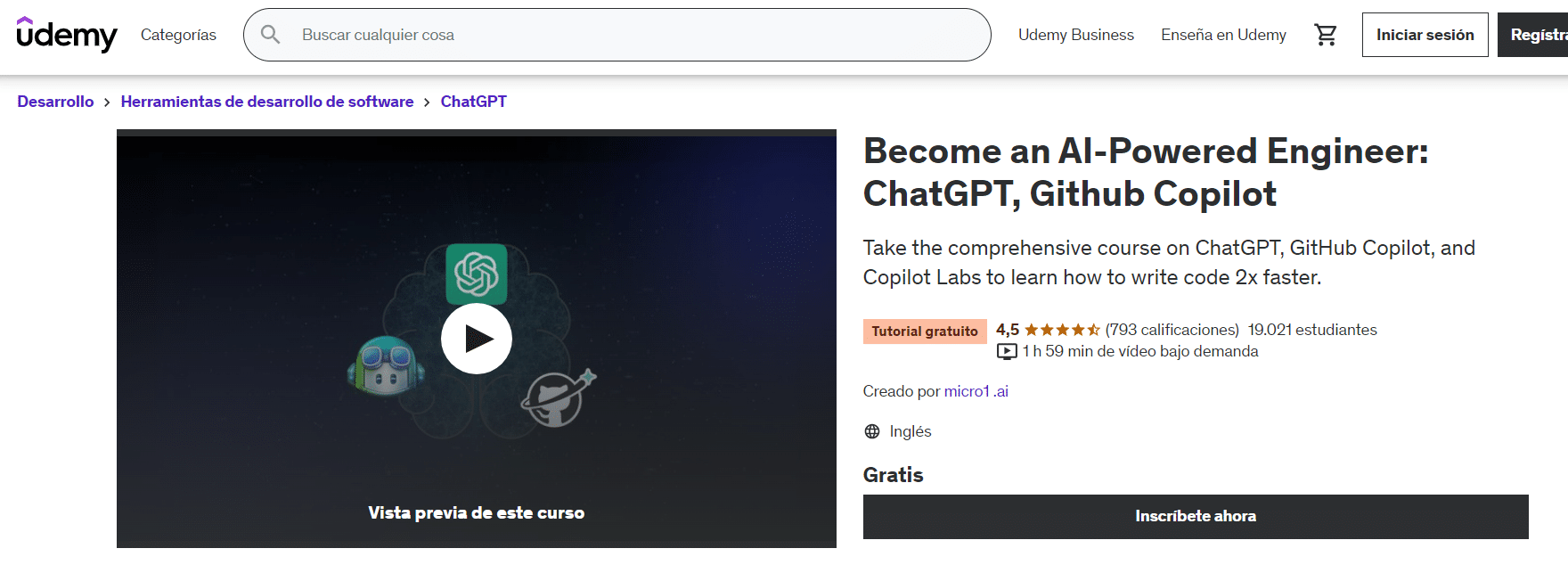Click the Udemy logo

tap(67, 36)
